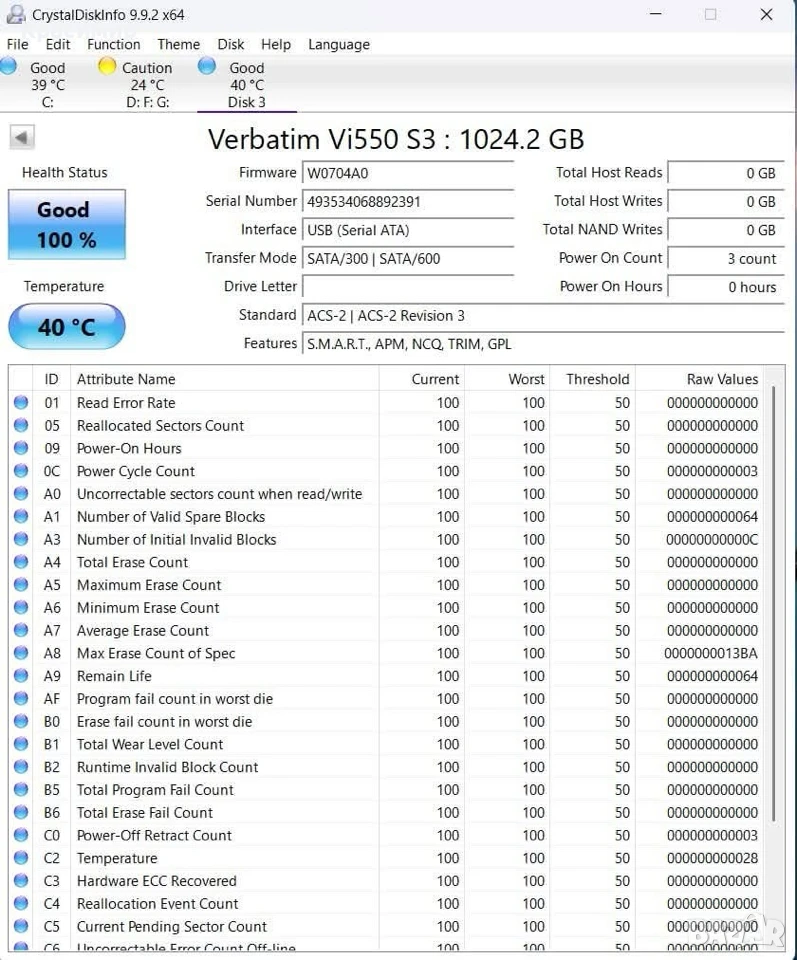Click the Power On Hours value field
Image resolution: width=797 pixels, height=960 pixels.
point(725,287)
